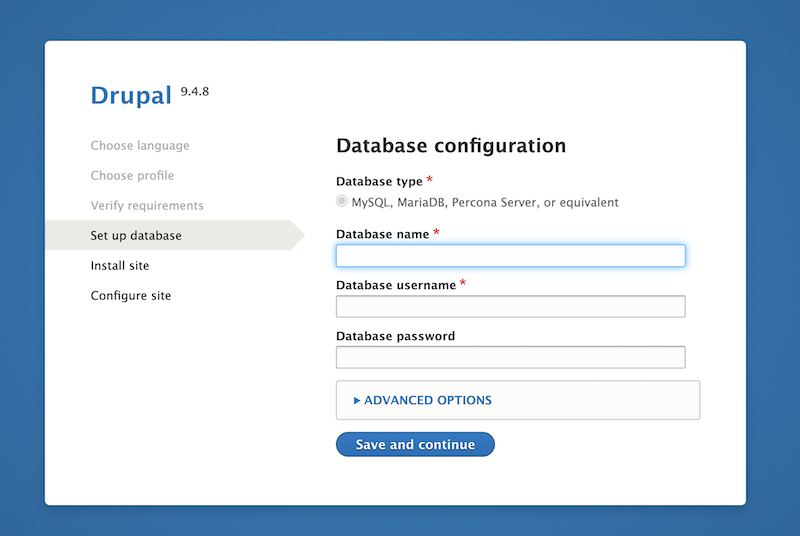This screenshot has height=536, width=800.
Task: Select the MySQL, MariaDB radio button
Action: (x=342, y=201)
